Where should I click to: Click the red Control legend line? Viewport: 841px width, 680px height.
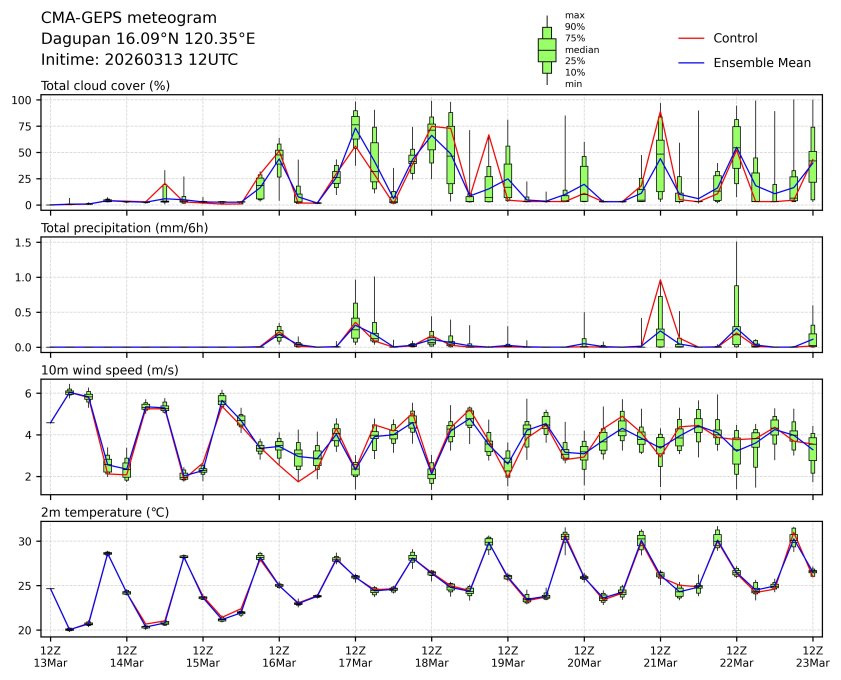pyautogui.click(x=691, y=38)
